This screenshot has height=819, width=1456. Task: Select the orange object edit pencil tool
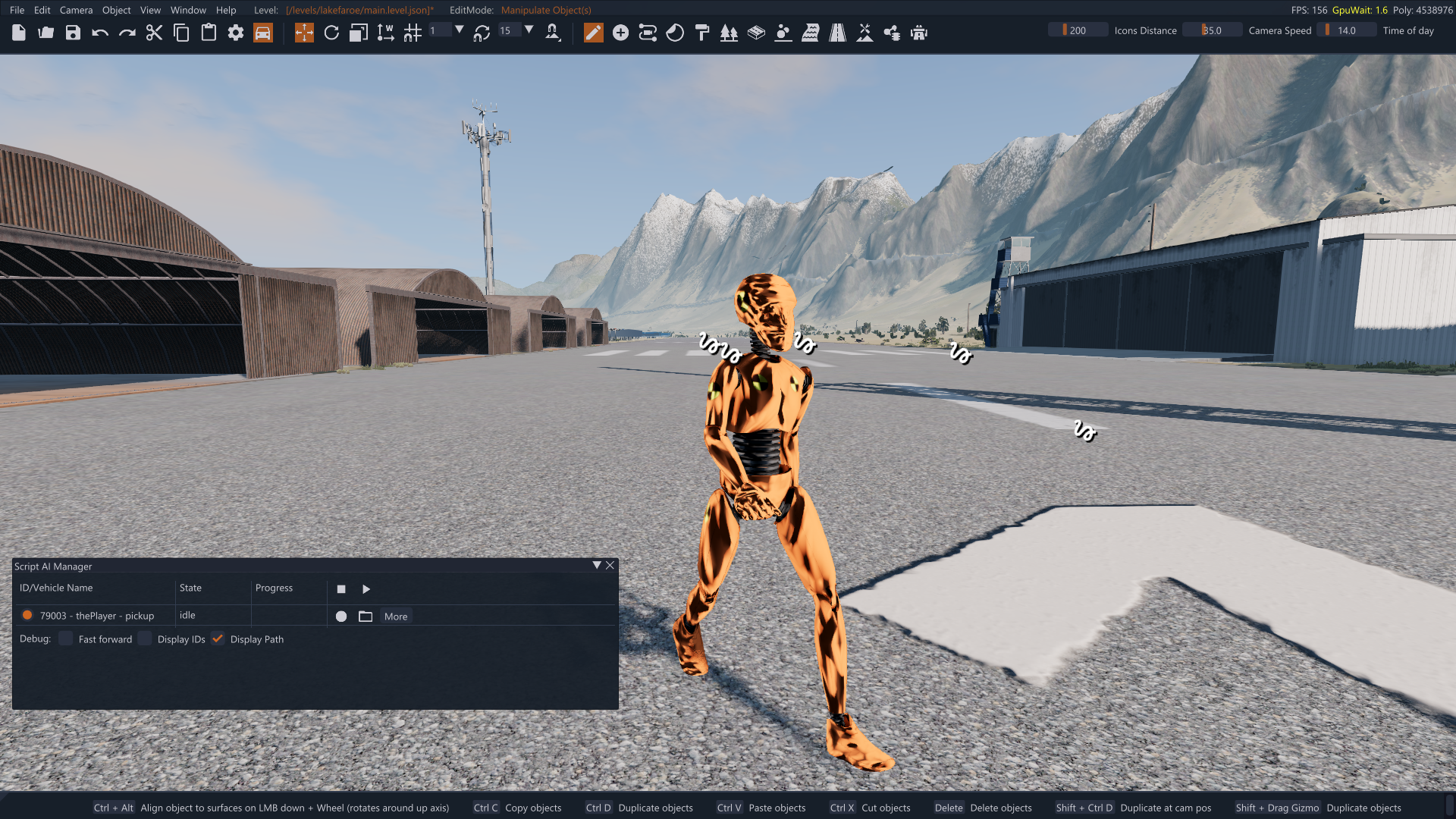coord(594,33)
